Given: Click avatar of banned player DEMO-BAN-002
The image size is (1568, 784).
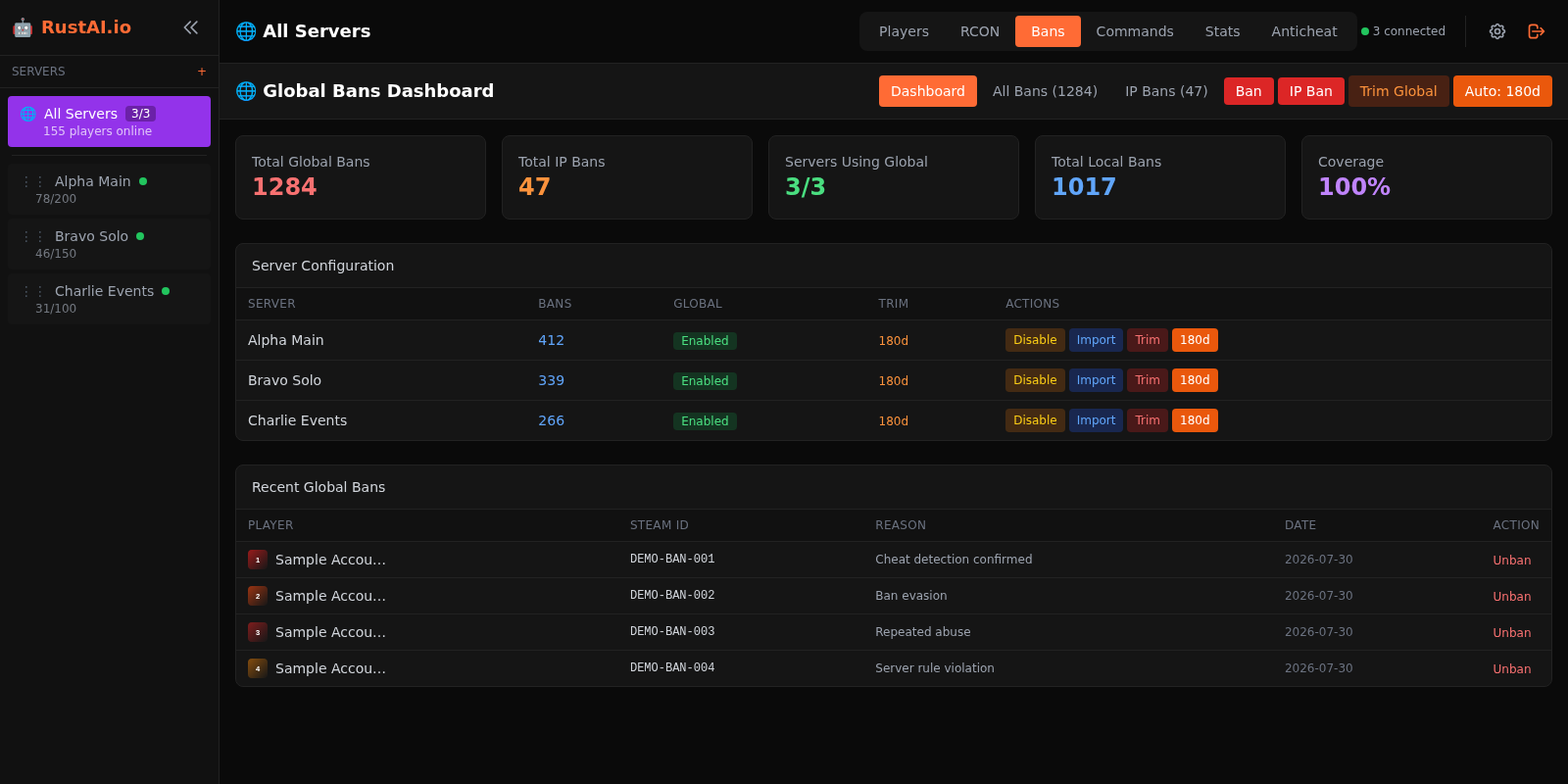Looking at the screenshot, I should point(258,596).
